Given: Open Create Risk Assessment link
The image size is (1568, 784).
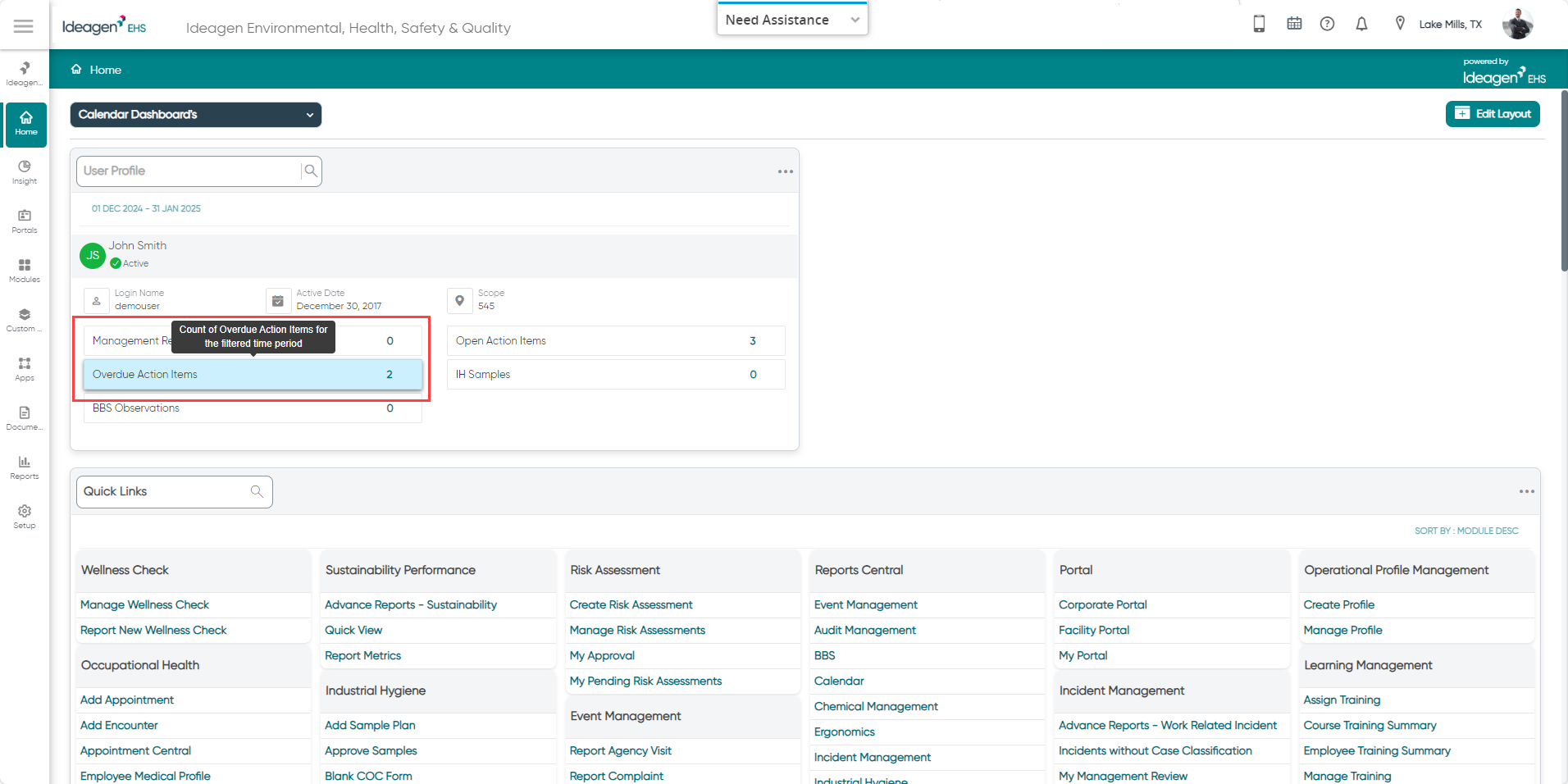Looking at the screenshot, I should pos(631,604).
